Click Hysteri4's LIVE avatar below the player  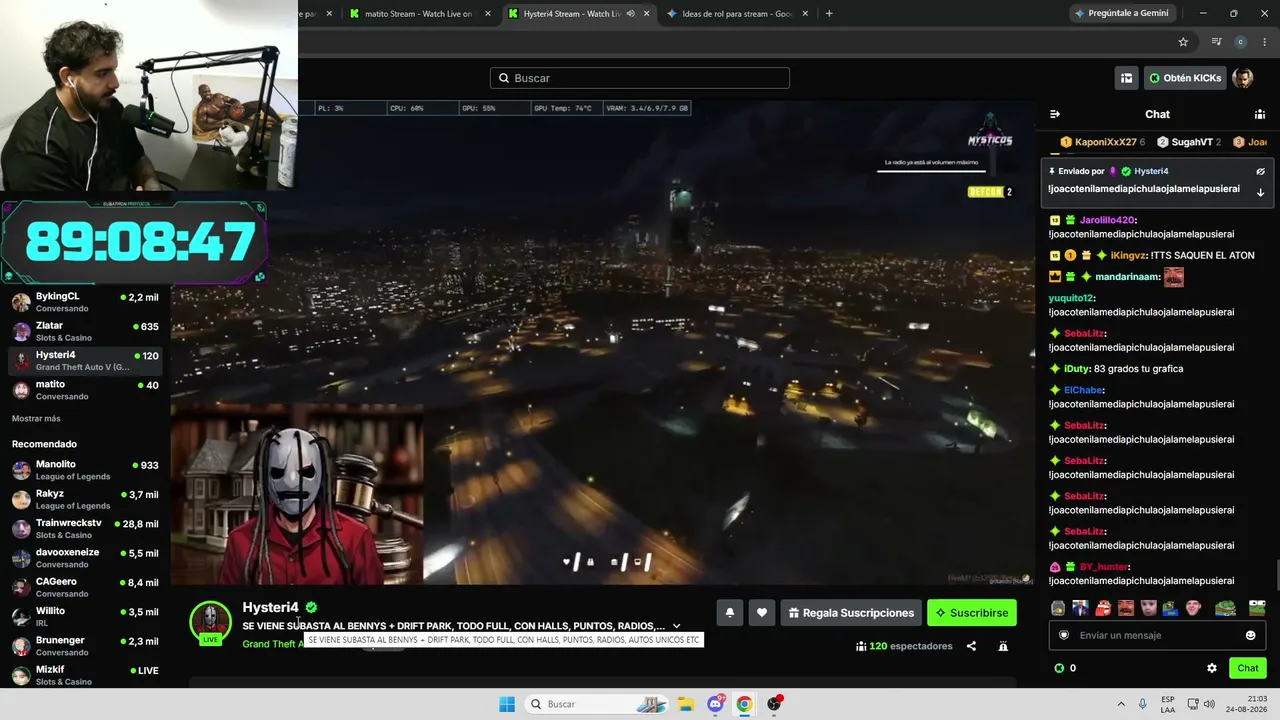[211, 622]
